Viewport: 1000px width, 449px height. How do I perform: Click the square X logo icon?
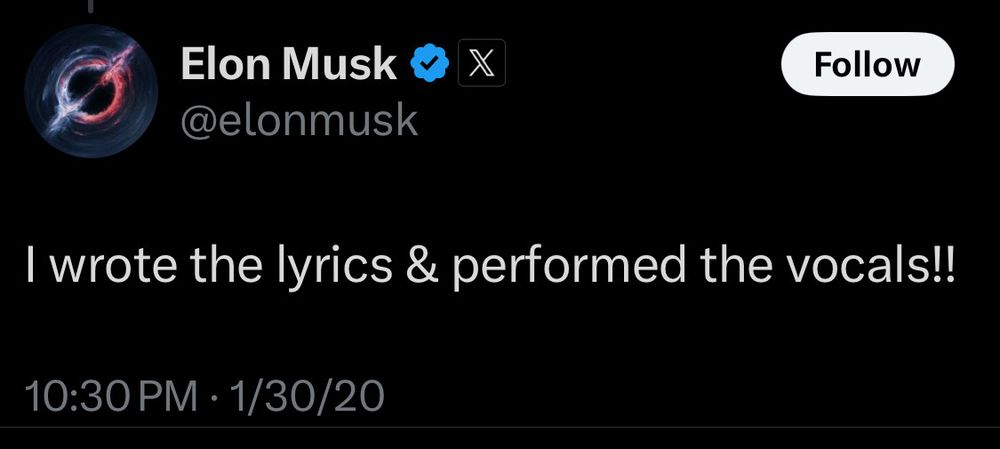click(482, 63)
